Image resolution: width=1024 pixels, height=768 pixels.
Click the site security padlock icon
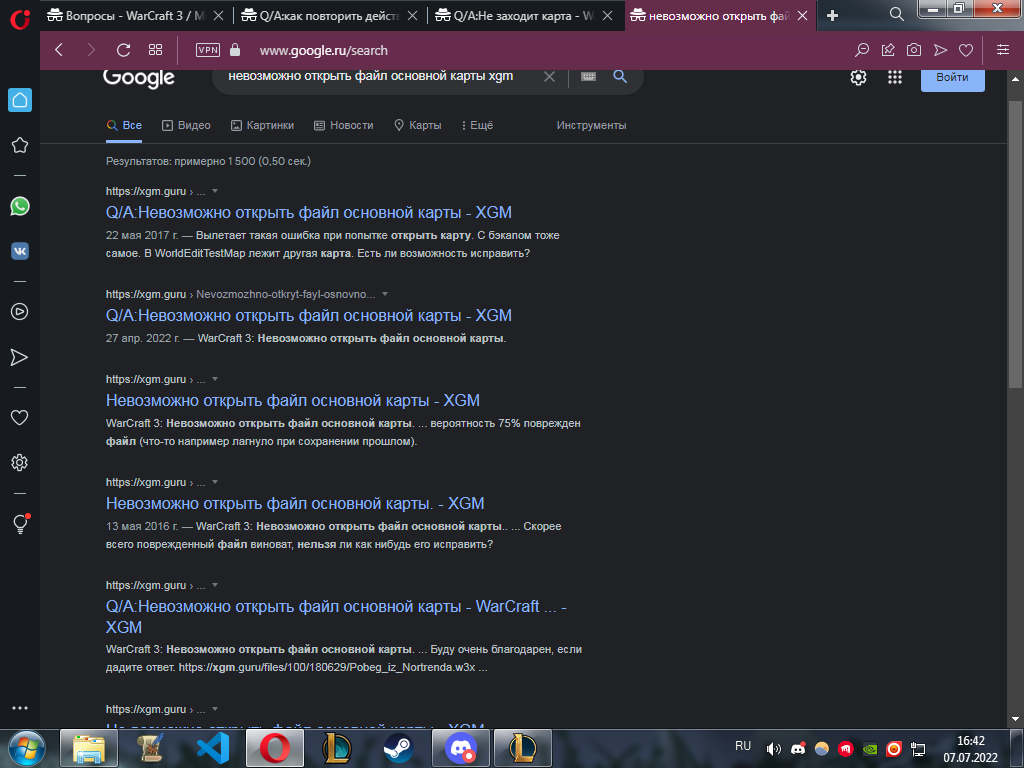[235, 50]
